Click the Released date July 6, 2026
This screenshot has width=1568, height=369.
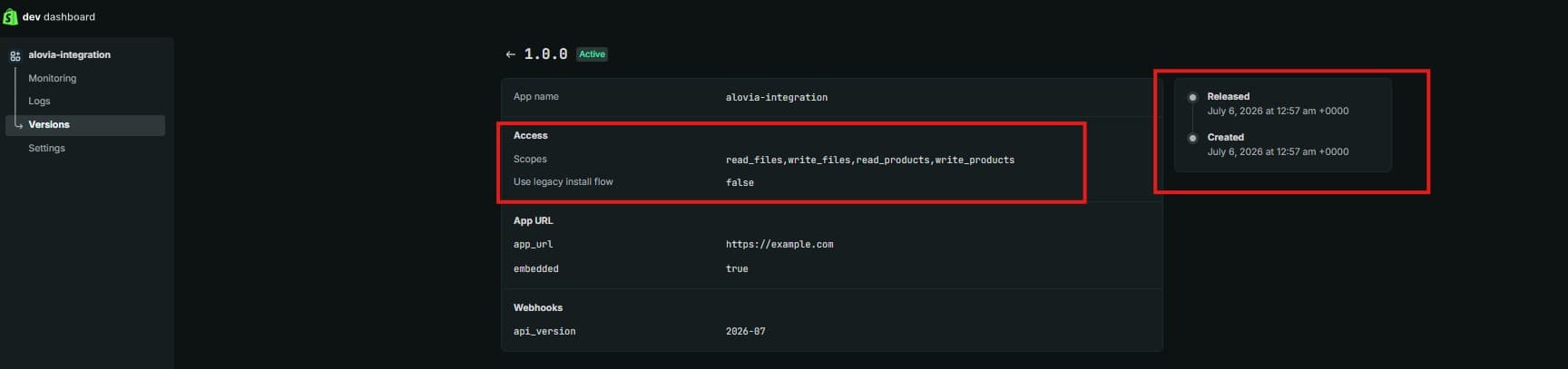pos(1278,111)
